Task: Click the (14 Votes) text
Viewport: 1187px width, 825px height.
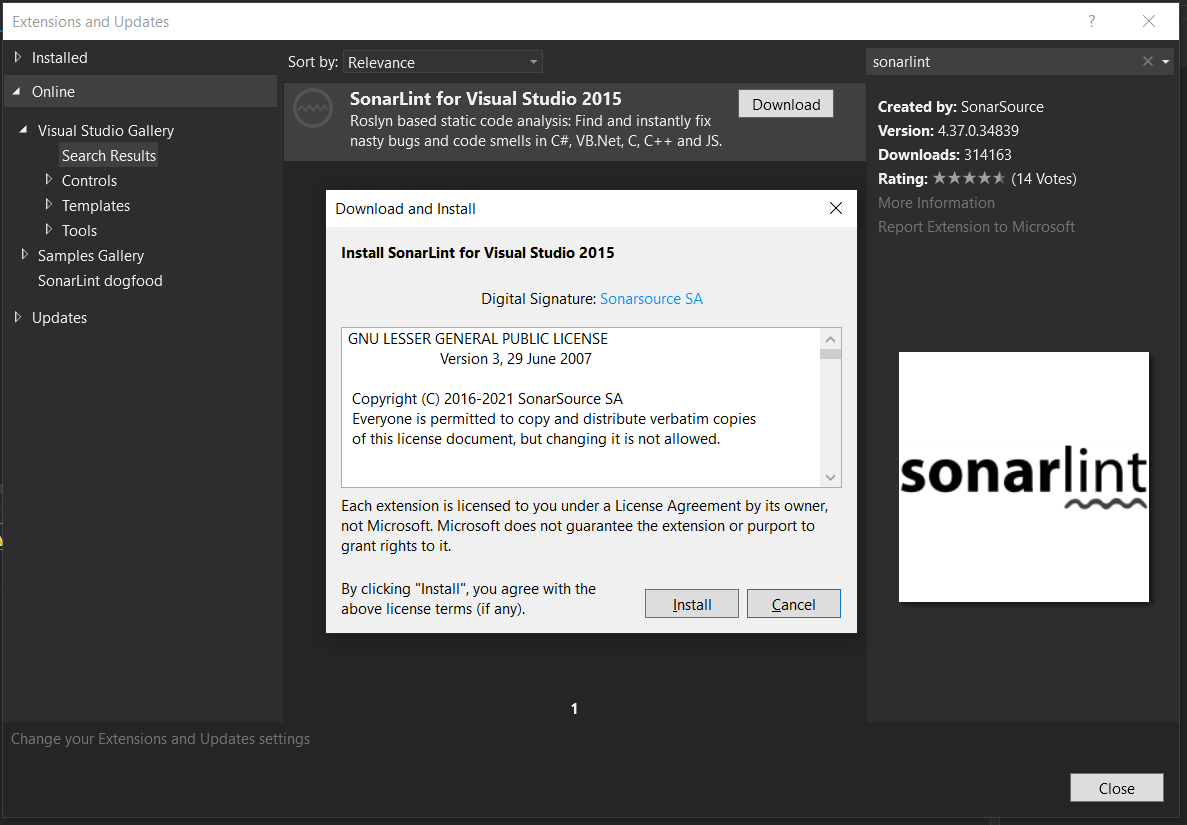Action: [x=1044, y=179]
